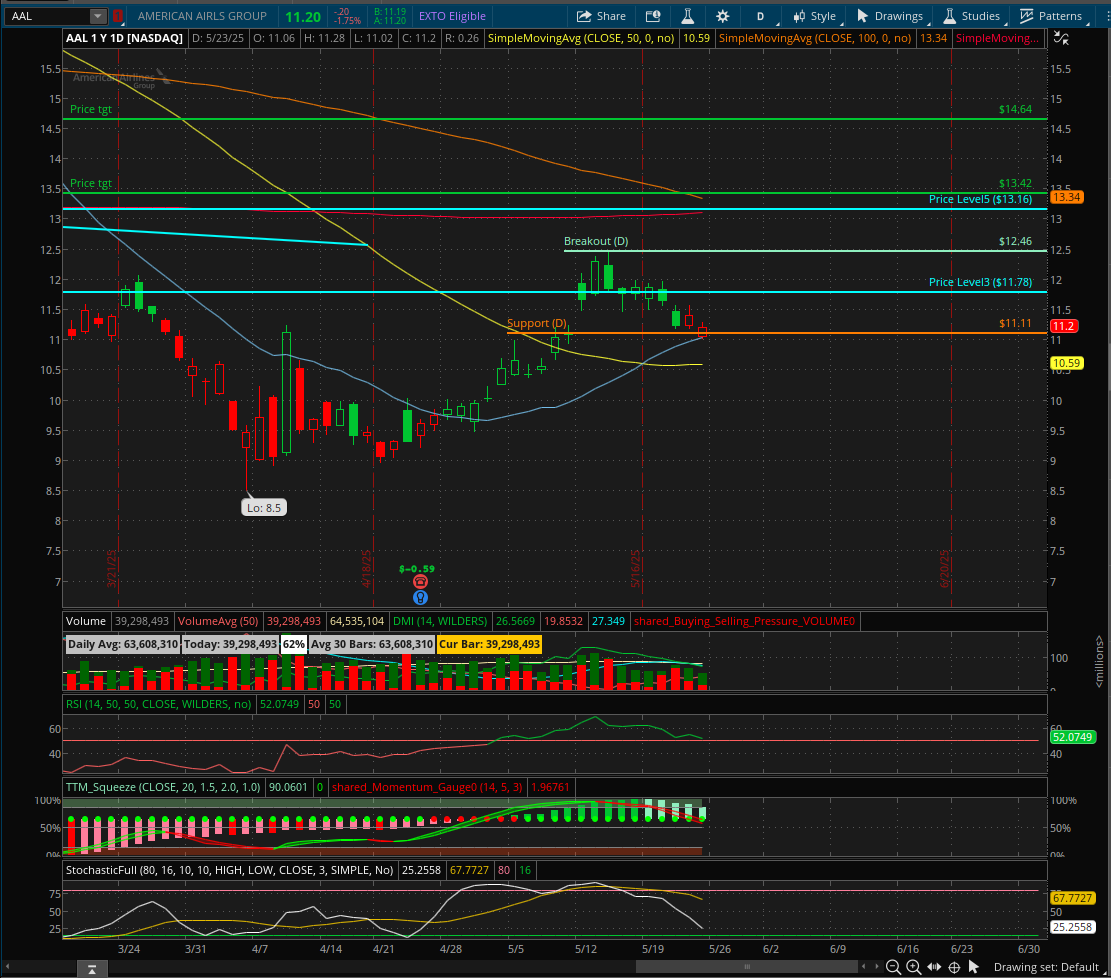This screenshot has width=1111, height=978.
Task: Click the Cur Bar: 39,298,493 box
Action: point(489,644)
